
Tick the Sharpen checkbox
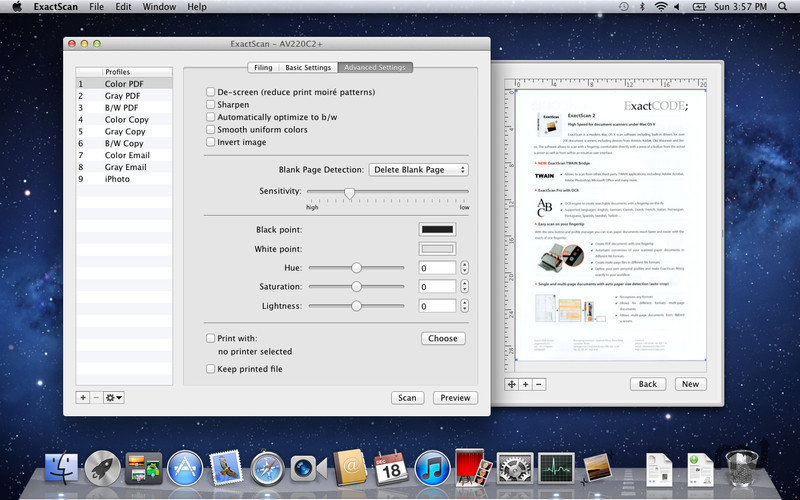(210, 105)
